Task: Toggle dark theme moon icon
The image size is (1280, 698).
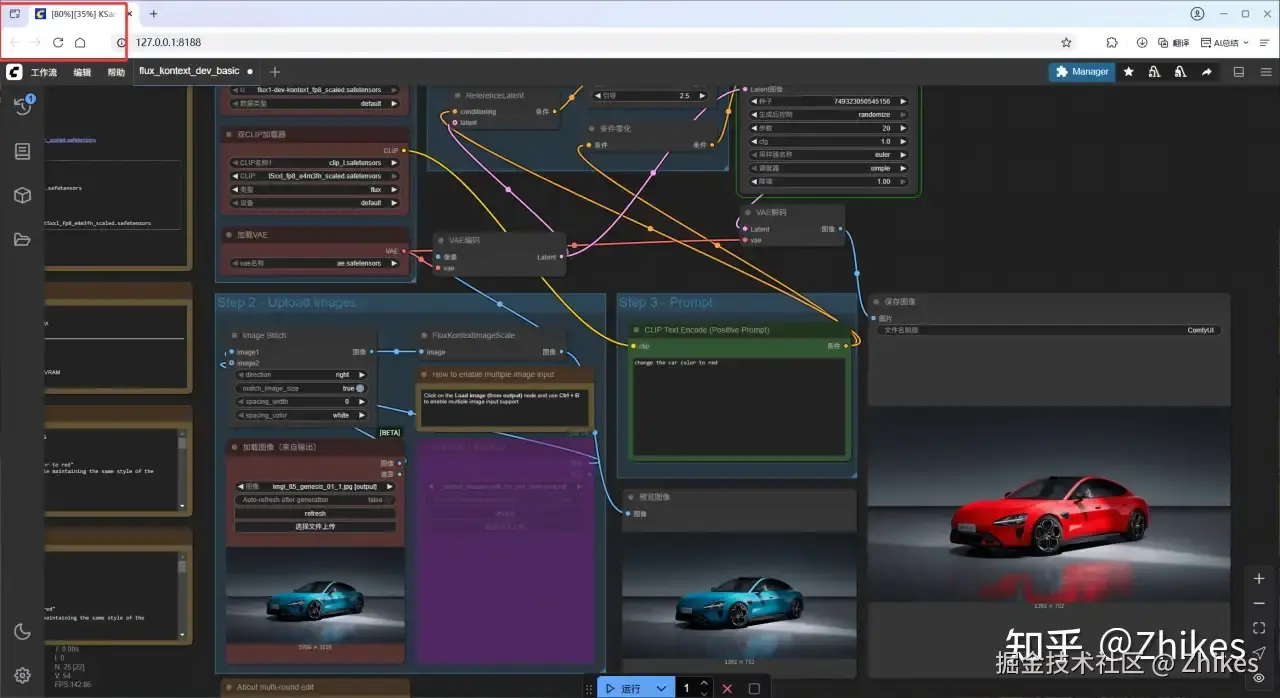Action: tap(22, 631)
